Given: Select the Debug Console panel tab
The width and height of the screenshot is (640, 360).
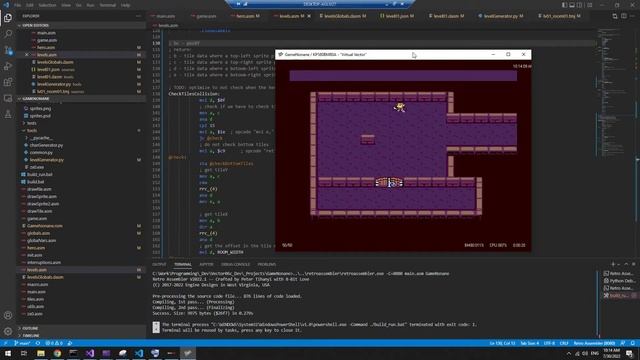Looking at the screenshot, I should click(236, 264).
